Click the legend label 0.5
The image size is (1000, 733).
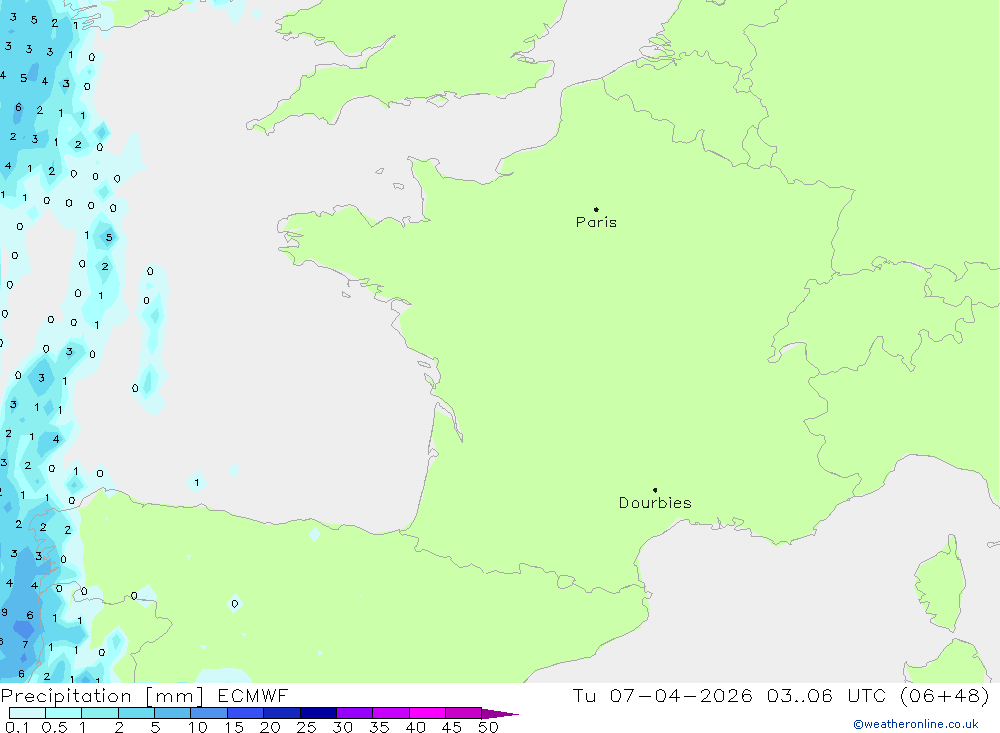(x=54, y=727)
